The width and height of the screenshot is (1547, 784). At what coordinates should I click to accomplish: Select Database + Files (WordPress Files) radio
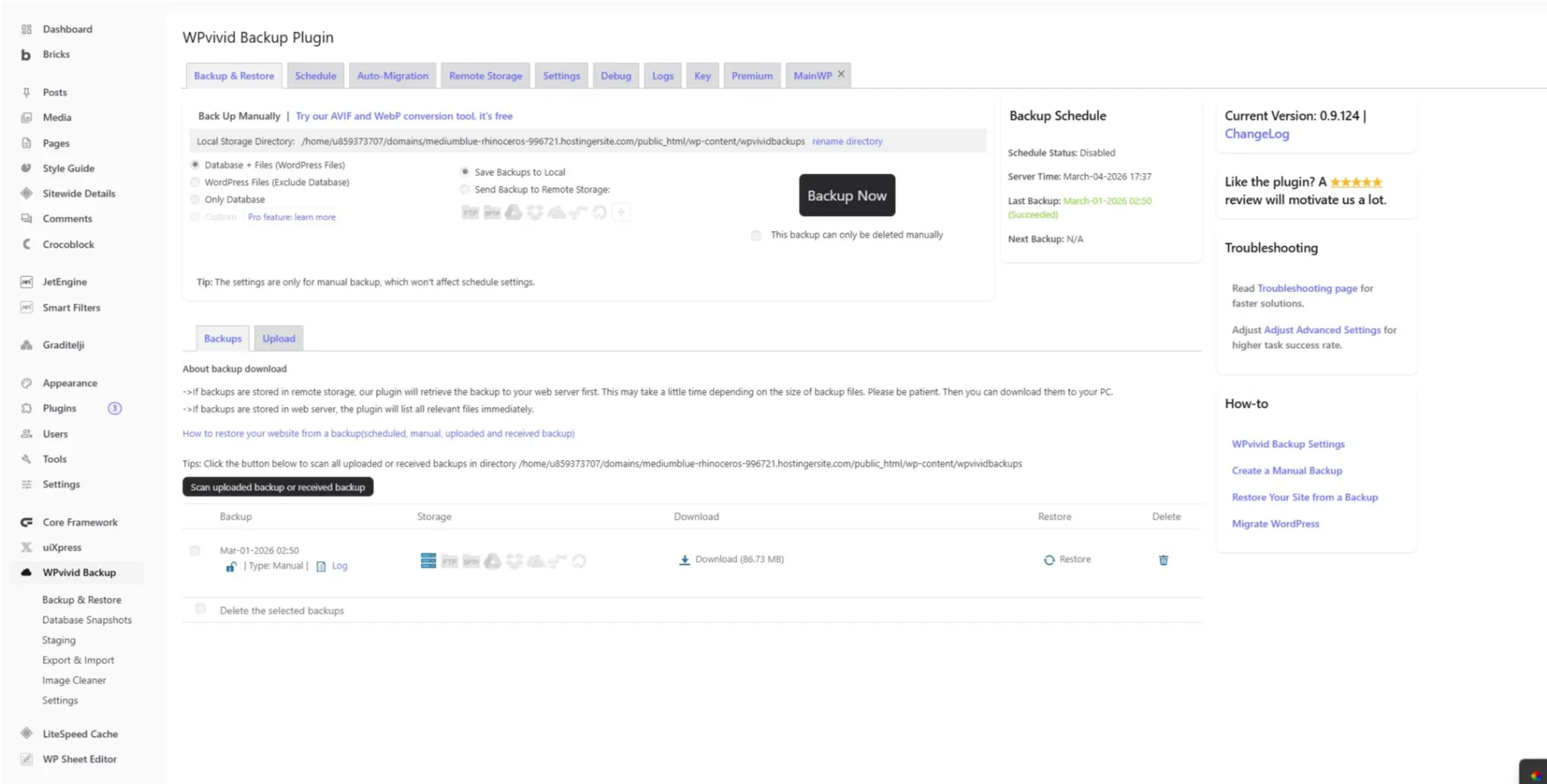point(195,165)
